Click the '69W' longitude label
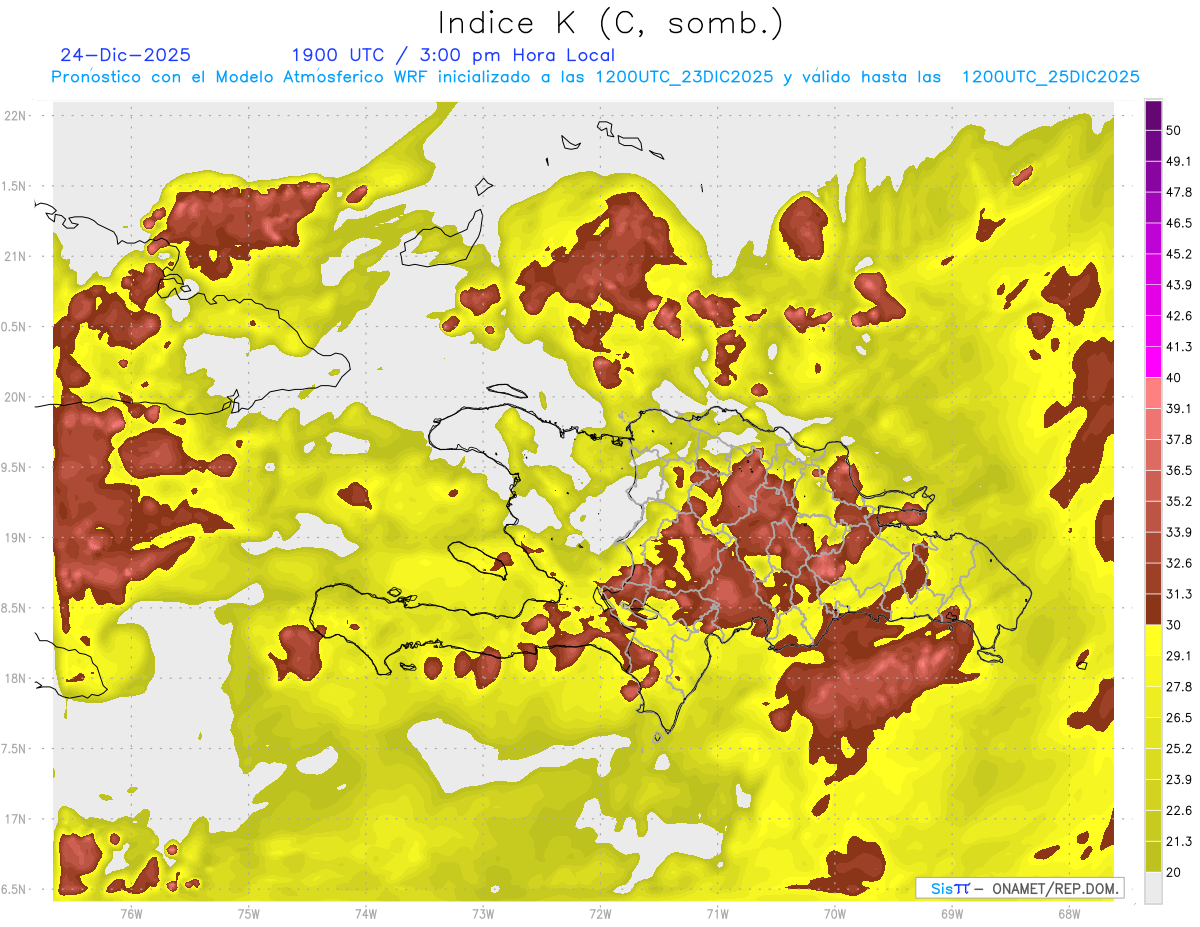Viewport: 1200px width, 927px height. pos(952,914)
